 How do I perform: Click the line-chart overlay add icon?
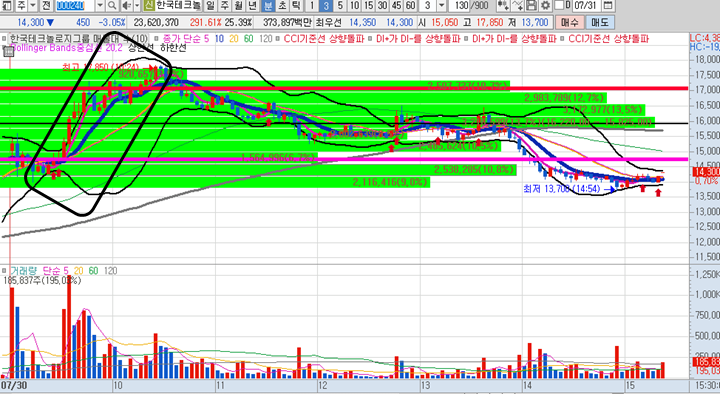click(x=518, y=6)
